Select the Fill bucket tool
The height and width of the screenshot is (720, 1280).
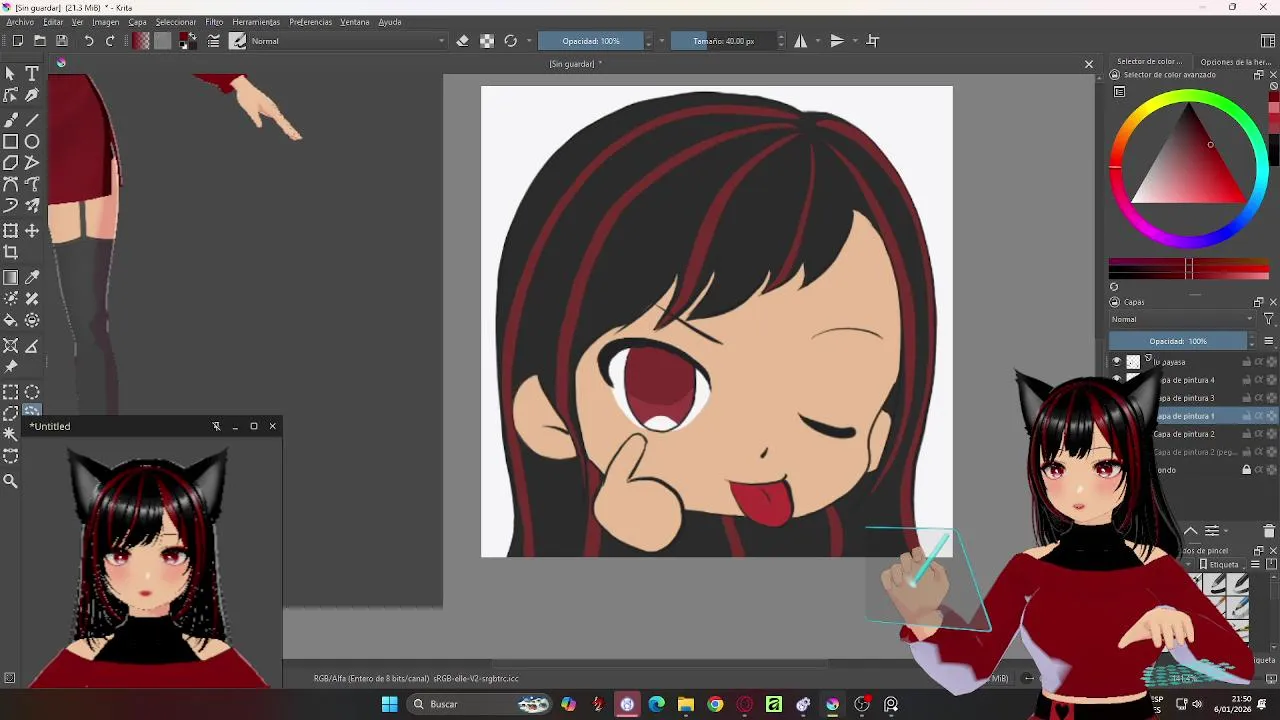(11, 320)
